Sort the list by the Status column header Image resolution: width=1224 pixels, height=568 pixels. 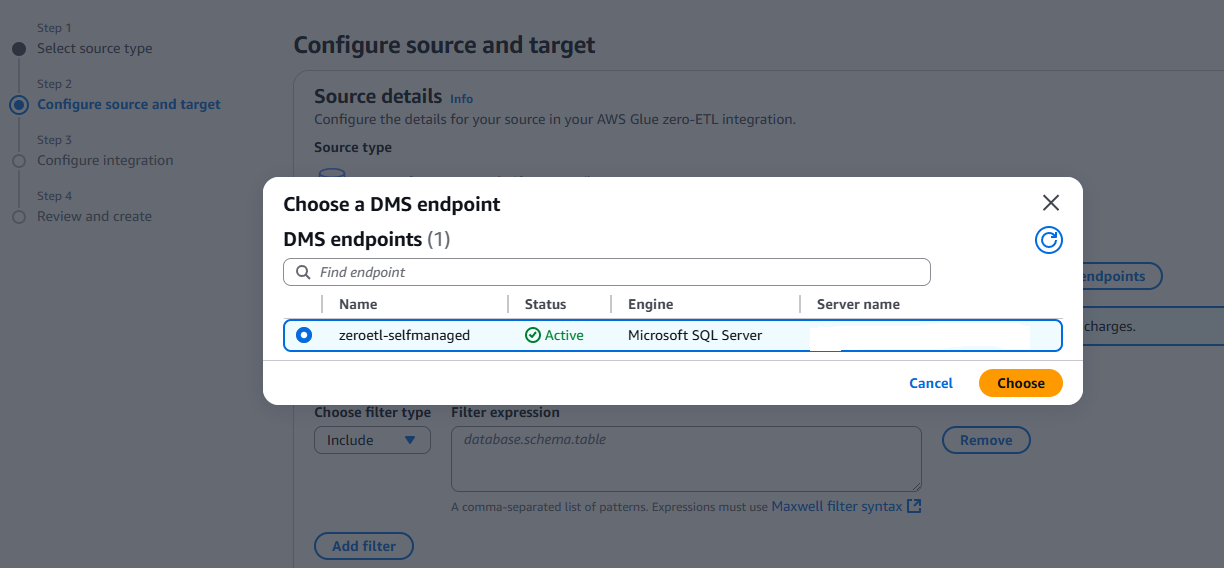(x=545, y=304)
